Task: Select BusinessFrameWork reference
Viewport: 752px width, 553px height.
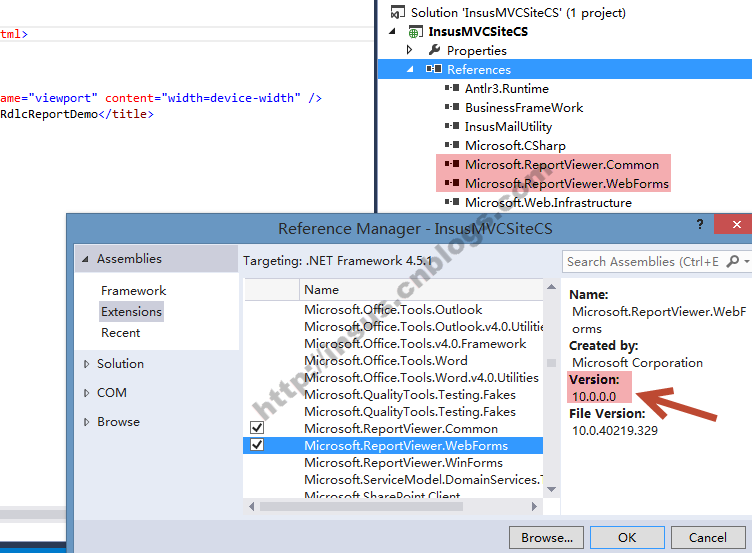Action: (524, 107)
